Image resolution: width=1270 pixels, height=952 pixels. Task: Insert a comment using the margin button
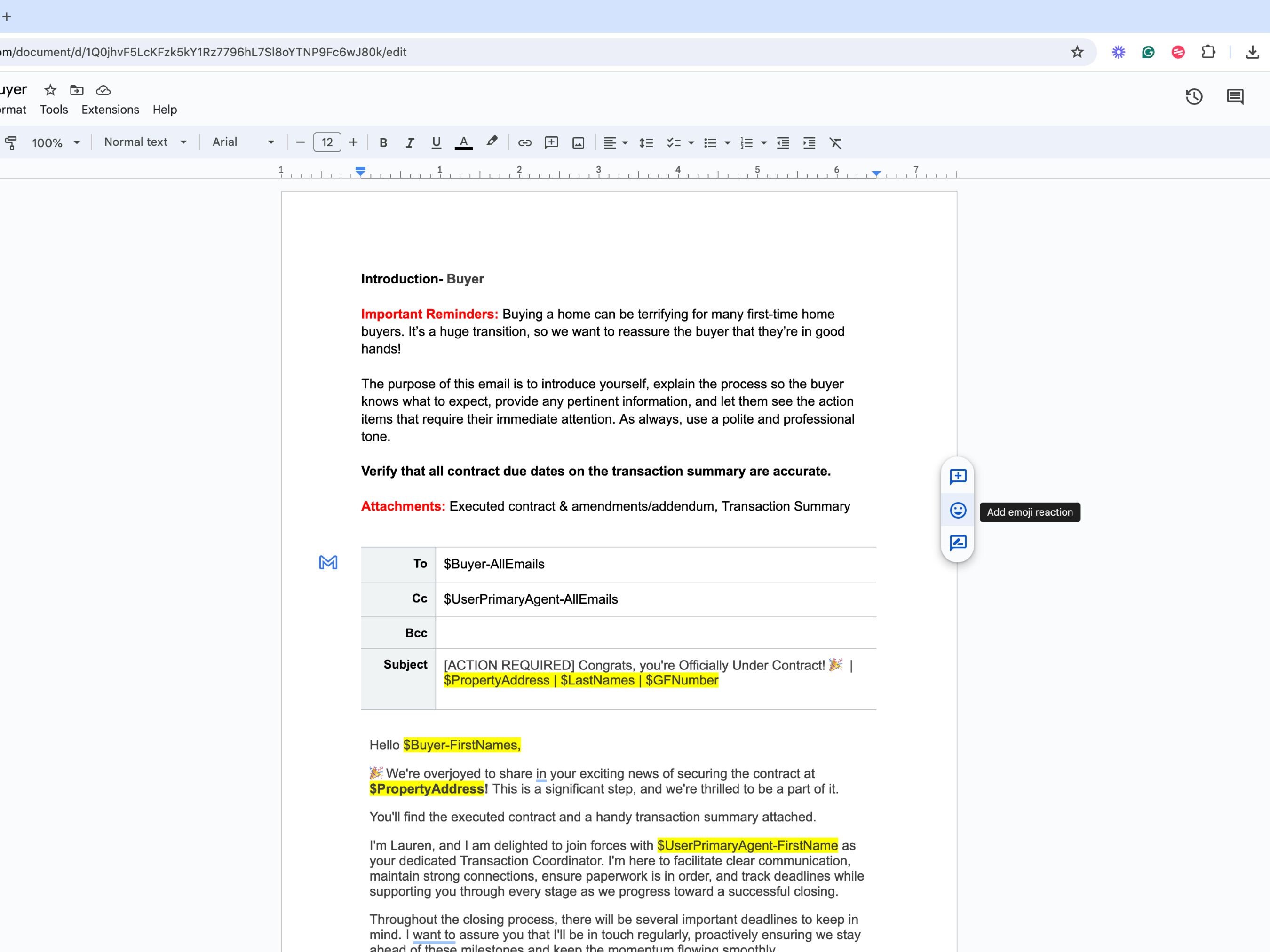click(957, 477)
